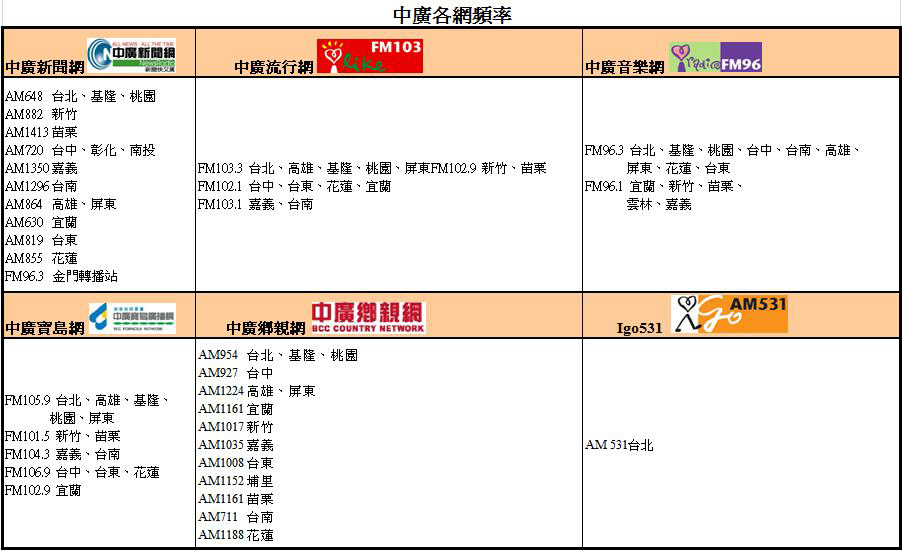Select the 中廣音樂網 header text
The image size is (902, 551).
pyautogui.click(x=625, y=67)
